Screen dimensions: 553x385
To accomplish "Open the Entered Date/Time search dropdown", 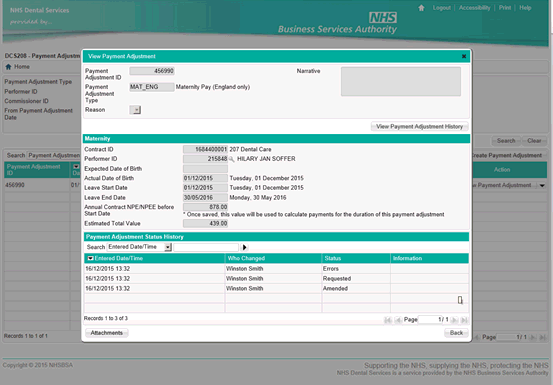I will click(x=168, y=247).
